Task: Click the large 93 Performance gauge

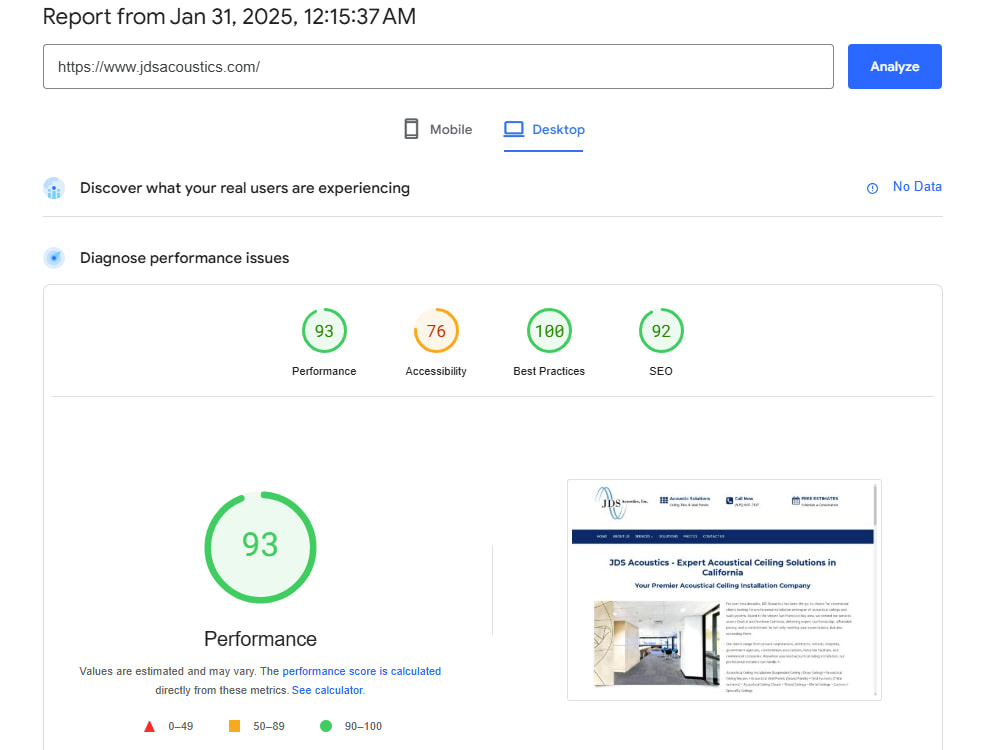Action: pos(260,547)
